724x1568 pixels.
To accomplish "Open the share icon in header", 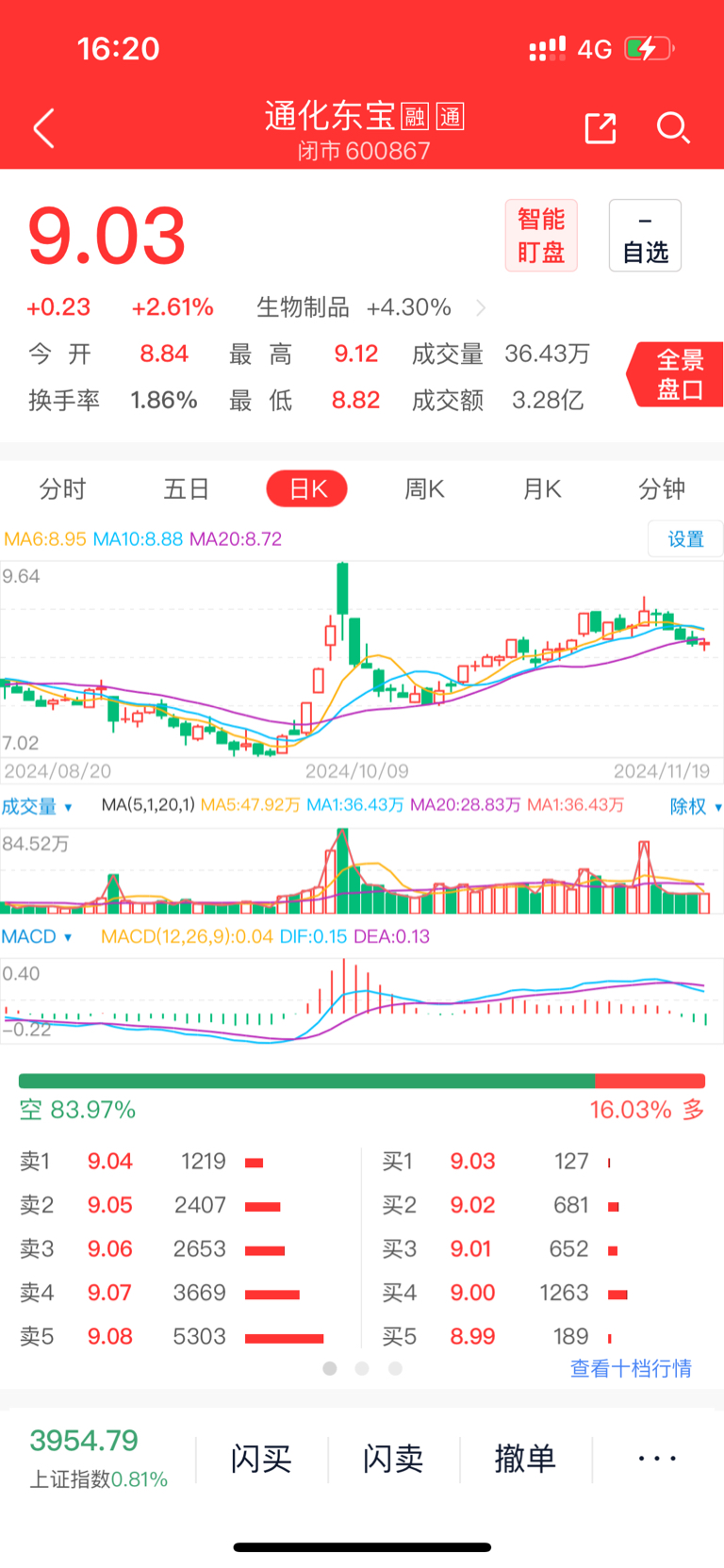I will (x=601, y=128).
